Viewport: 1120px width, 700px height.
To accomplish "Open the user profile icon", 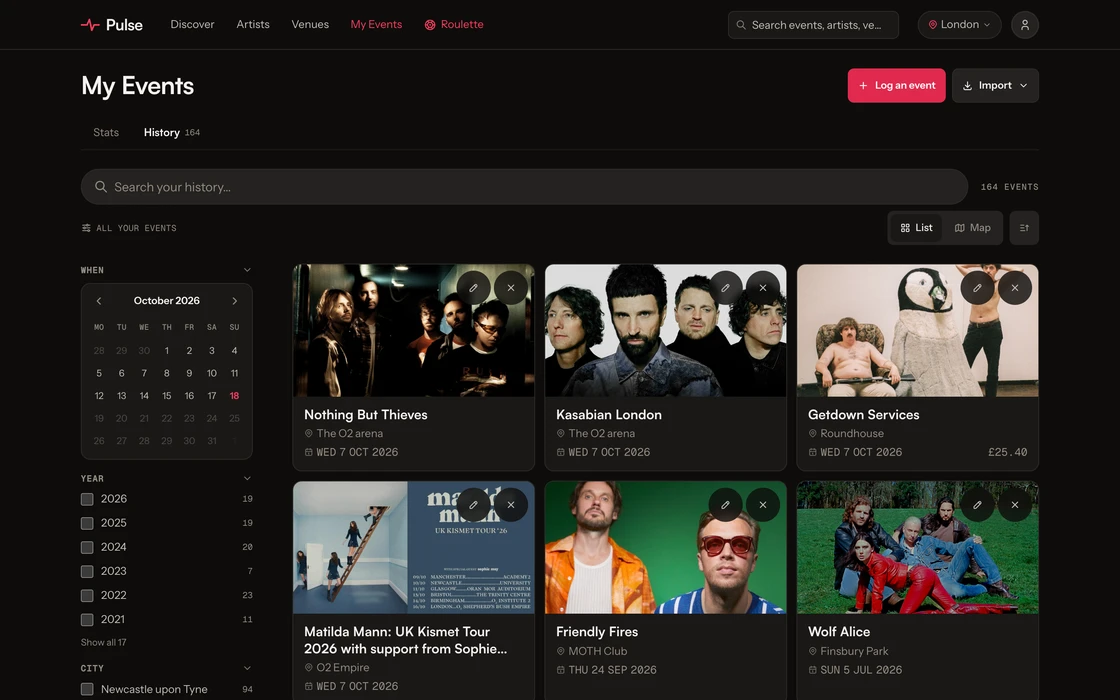I will [x=1024, y=25].
